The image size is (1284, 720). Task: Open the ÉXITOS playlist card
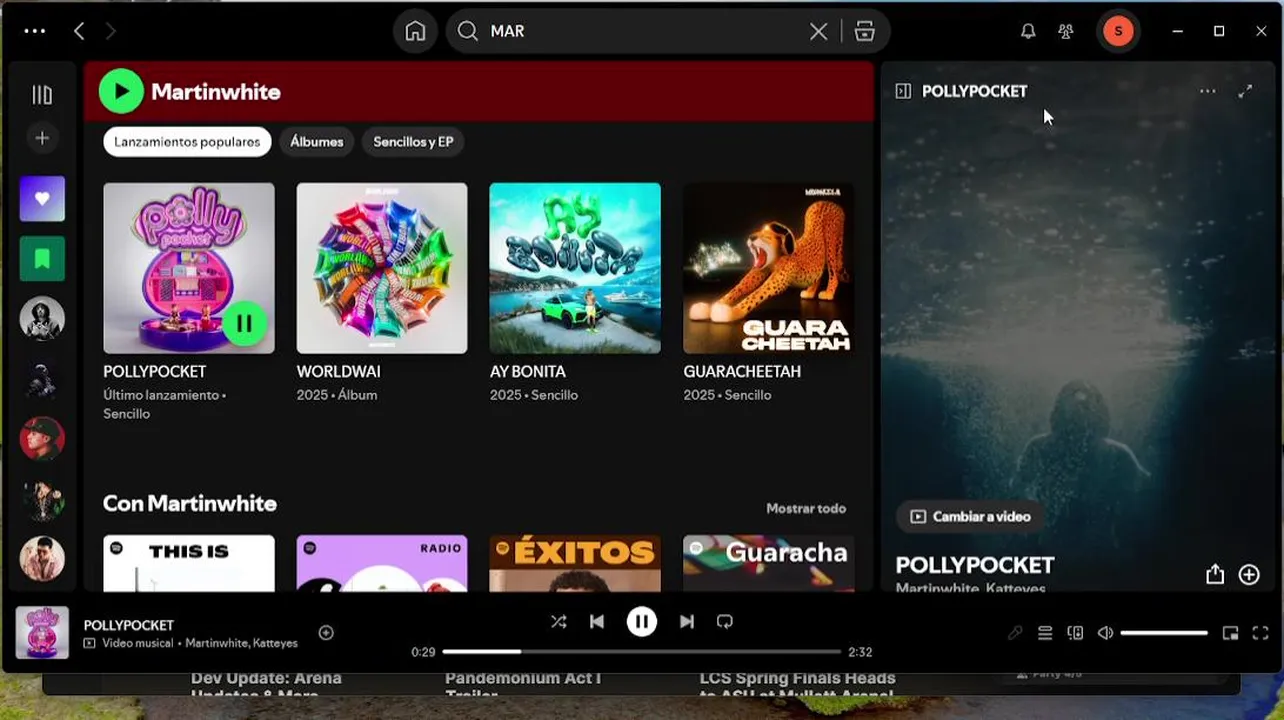click(x=575, y=563)
